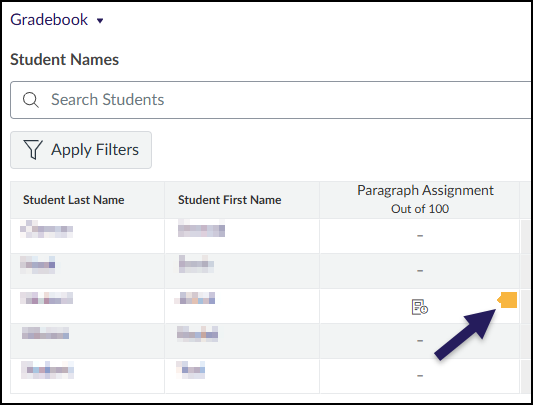Viewport: 533px width, 405px height.
Task: Select the first row's Paragraph Assignment grade cell
Action: click(x=419, y=236)
